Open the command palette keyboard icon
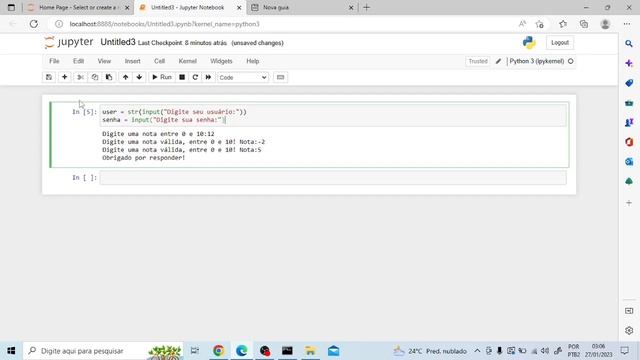The image size is (640, 360). pos(280,77)
